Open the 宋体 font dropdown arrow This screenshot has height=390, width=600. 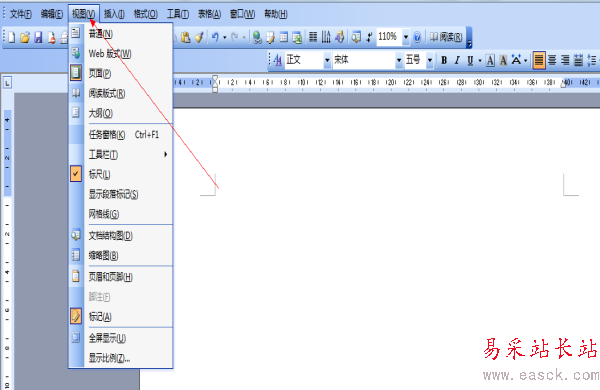coord(399,60)
